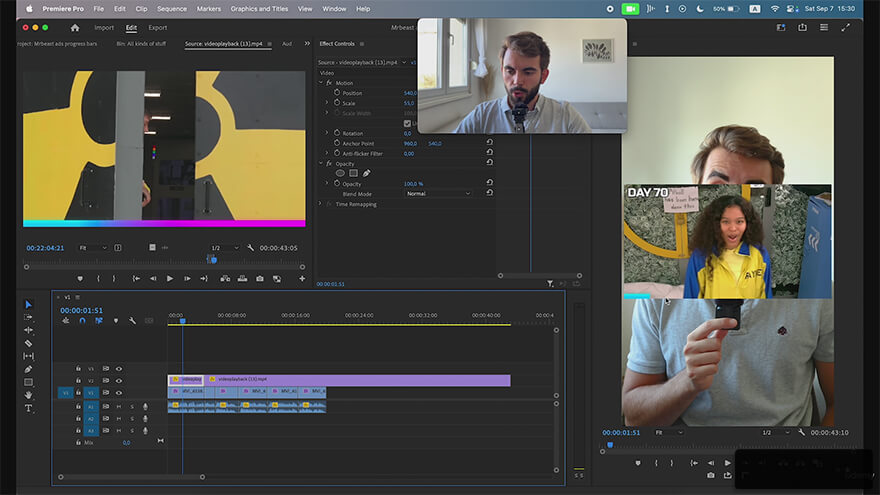Click the Export workspace button
Image resolution: width=880 pixels, height=495 pixels.
(157, 28)
